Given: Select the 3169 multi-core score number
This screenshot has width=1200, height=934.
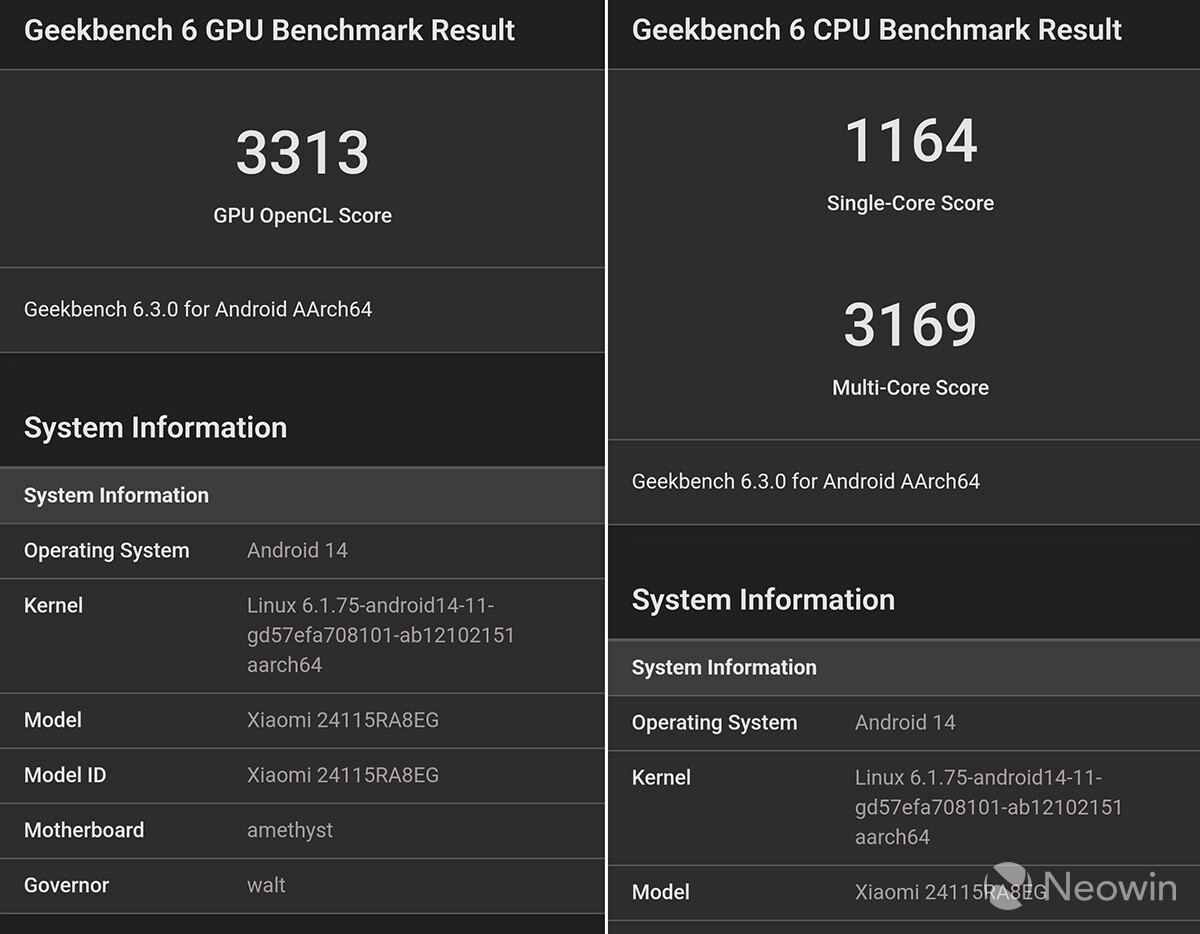Looking at the screenshot, I should (x=910, y=325).
